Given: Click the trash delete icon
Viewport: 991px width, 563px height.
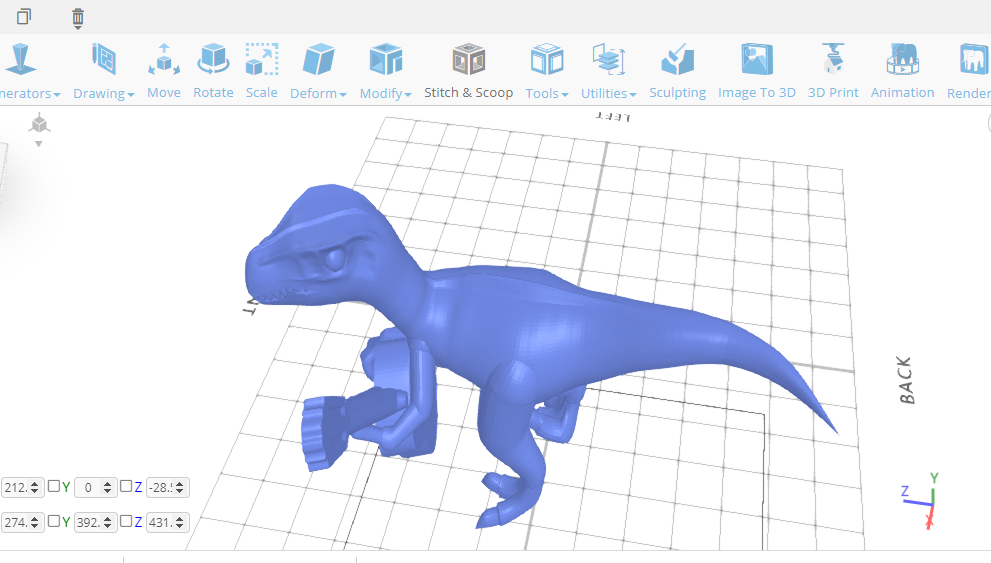Looking at the screenshot, I should pyautogui.click(x=78, y=18).
